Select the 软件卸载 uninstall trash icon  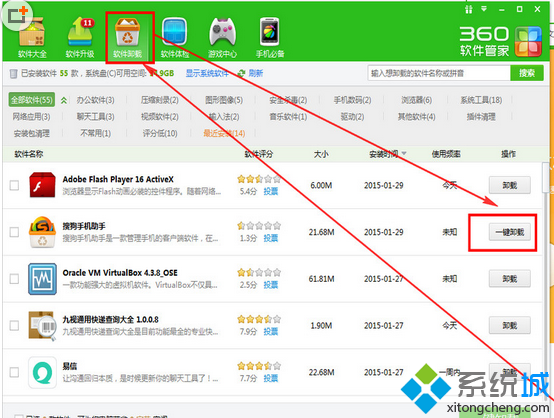(127, 32)
